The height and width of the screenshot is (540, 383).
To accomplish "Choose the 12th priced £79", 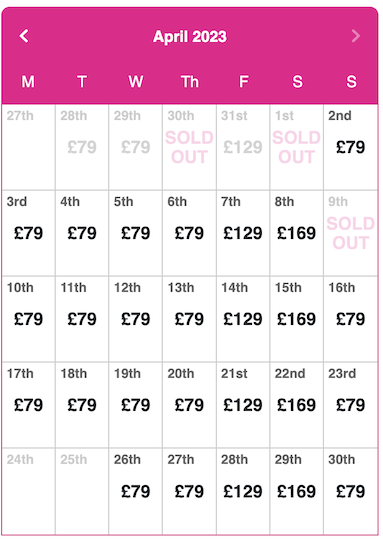I will 135,319.
